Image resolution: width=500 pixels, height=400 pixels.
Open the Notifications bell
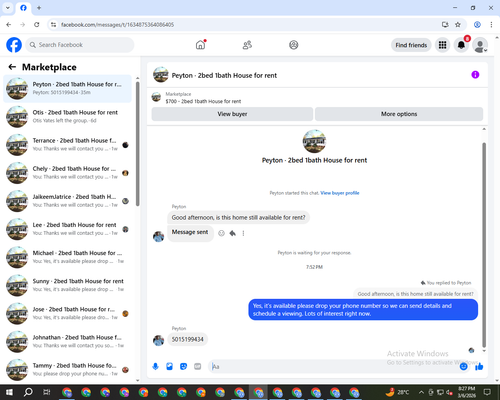(461, 45)
